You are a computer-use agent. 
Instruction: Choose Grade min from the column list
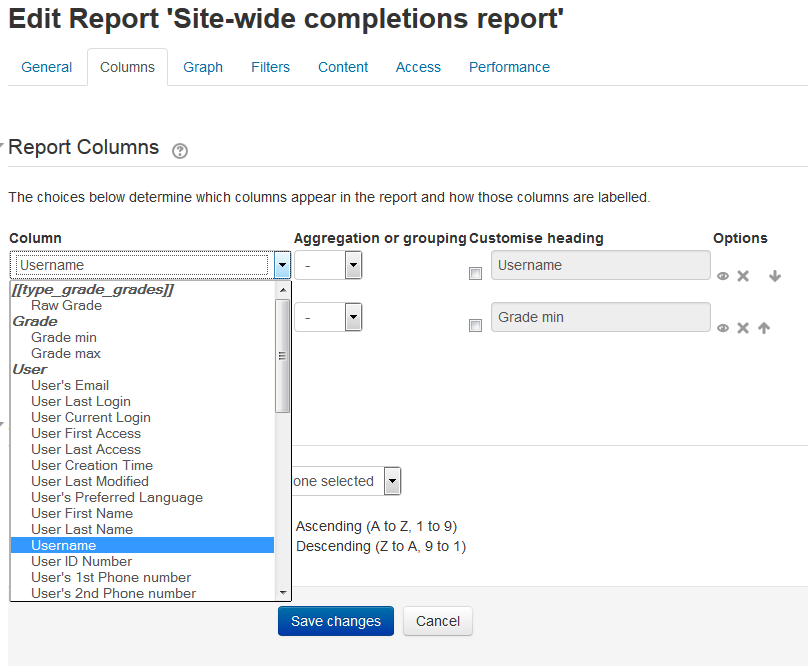point(143,338)
